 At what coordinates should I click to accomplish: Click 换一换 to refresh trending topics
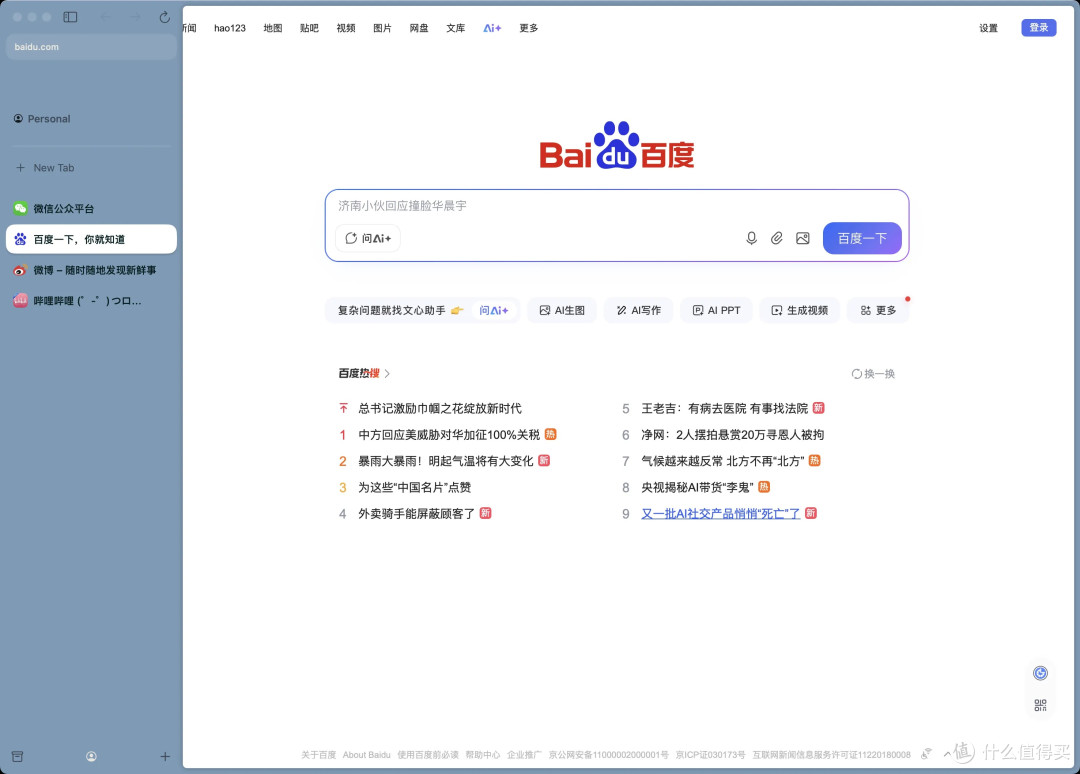click(873, 373)
